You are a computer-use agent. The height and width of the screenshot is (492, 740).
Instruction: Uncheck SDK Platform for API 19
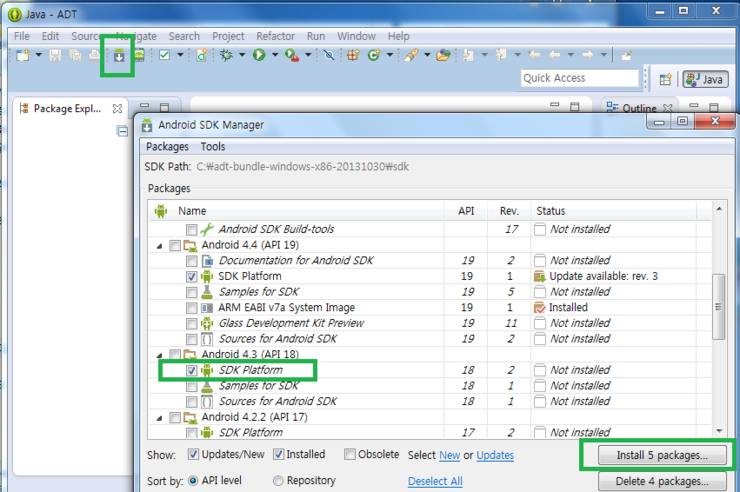click(192, 276)
